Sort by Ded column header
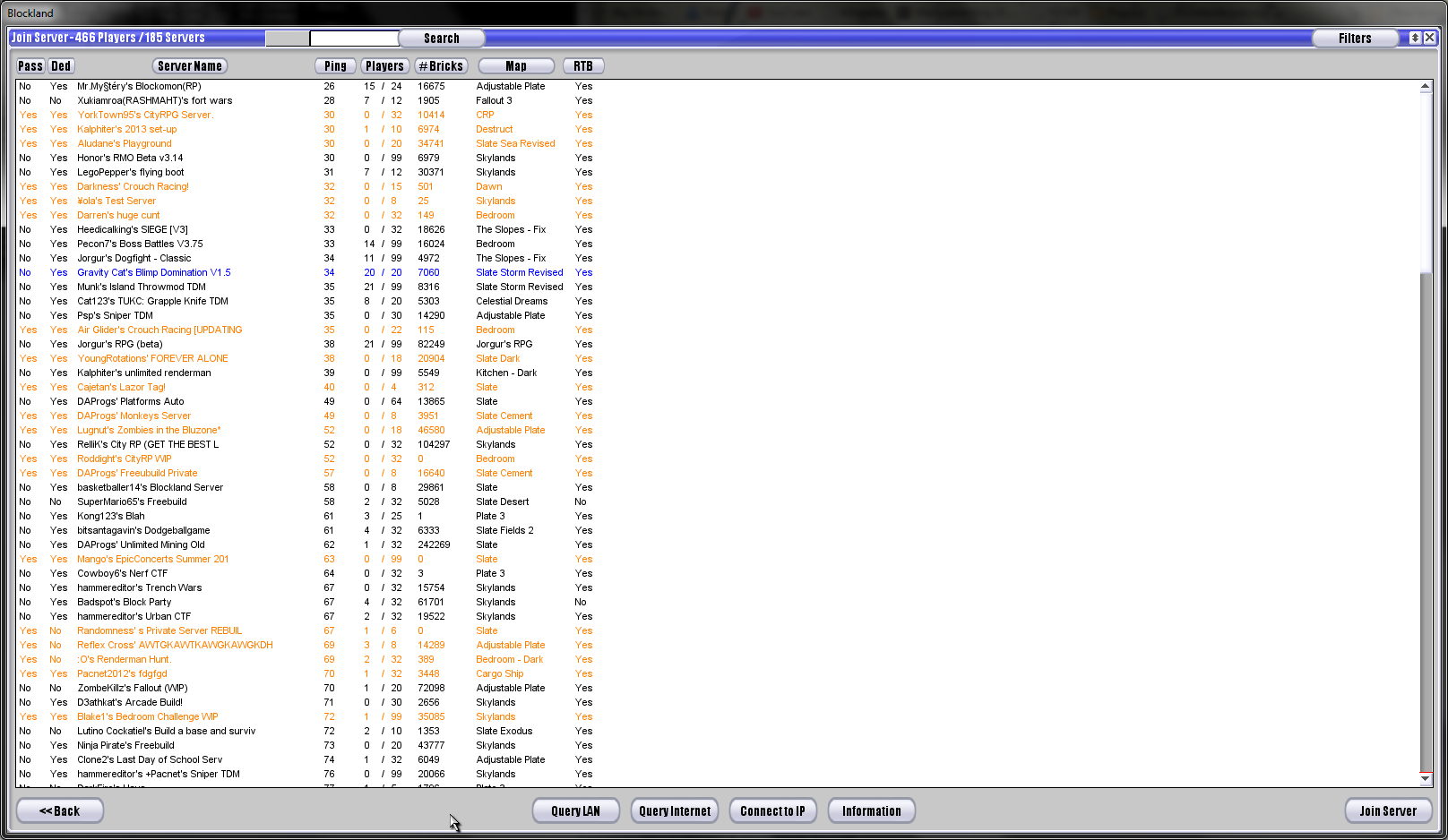The height and width of the screenshot is (840, 1448). coord(61,66)
